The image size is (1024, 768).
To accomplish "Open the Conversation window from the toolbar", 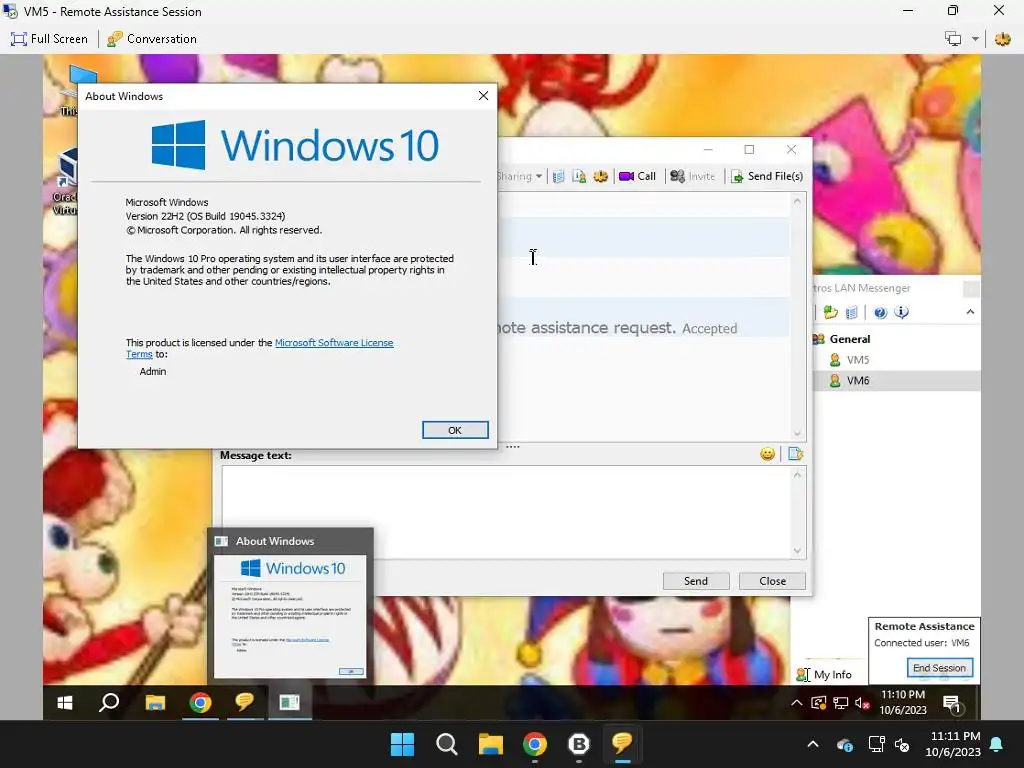I will coord(152,39).
